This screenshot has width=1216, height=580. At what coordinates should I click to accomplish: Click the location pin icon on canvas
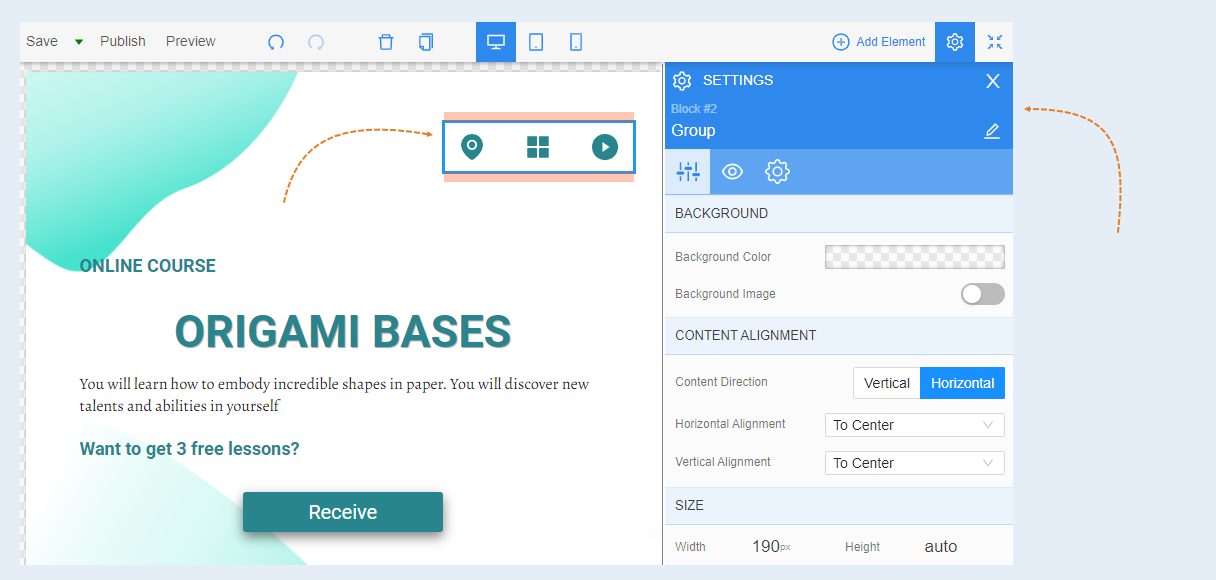[x=471, y=147]
